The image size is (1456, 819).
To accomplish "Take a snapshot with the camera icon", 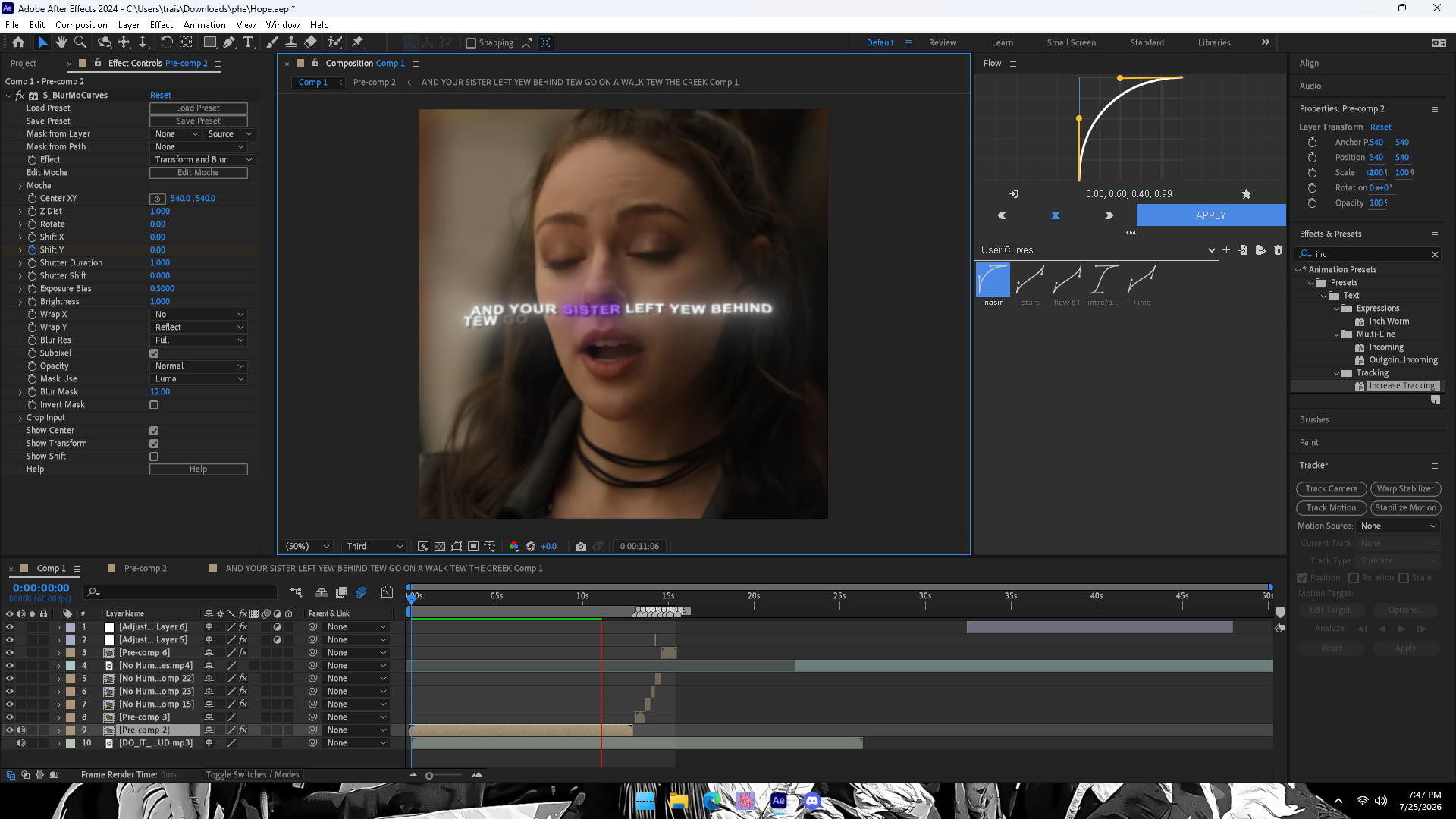I will 581,546.
